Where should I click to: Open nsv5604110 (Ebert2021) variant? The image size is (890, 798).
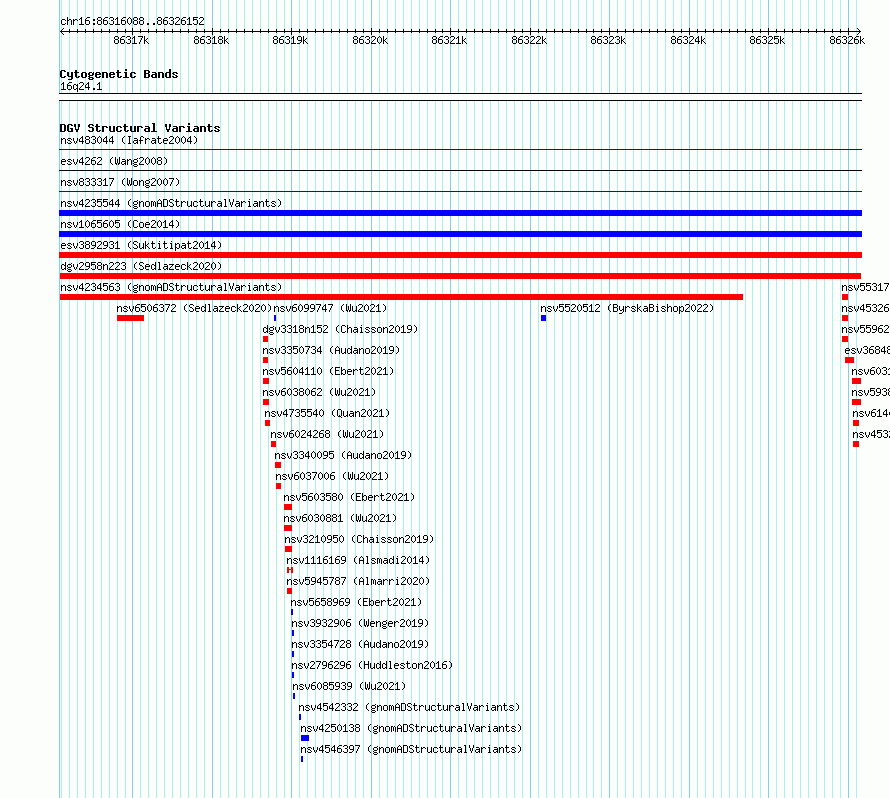(x=328, y=371)
